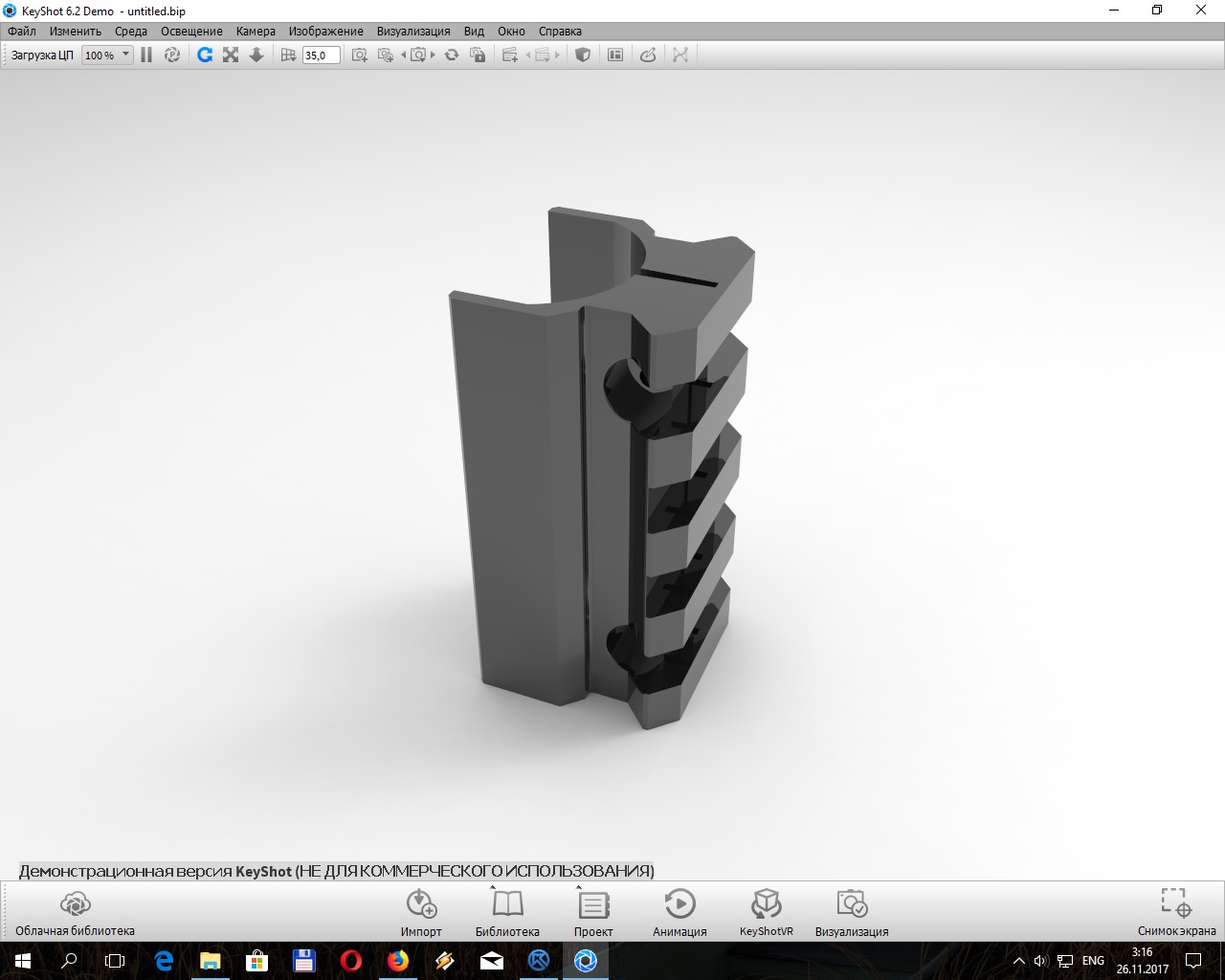Click the add viewset icon
This screenshot has width=1225, height=980.
(x=386, y=56)
